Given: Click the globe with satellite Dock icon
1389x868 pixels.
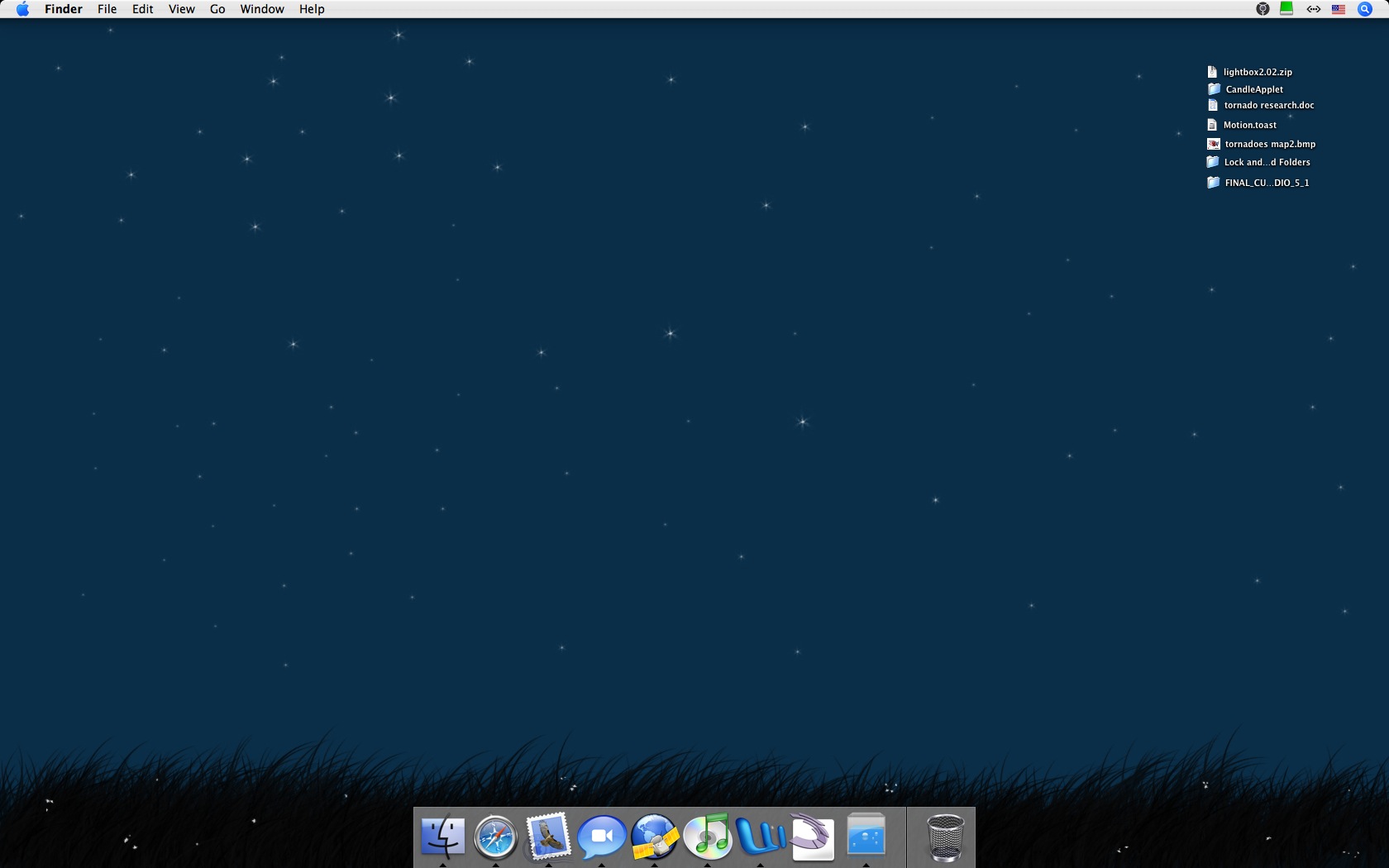Looking at the screenshot, I should pyautogui.click(x=654, y=837).
